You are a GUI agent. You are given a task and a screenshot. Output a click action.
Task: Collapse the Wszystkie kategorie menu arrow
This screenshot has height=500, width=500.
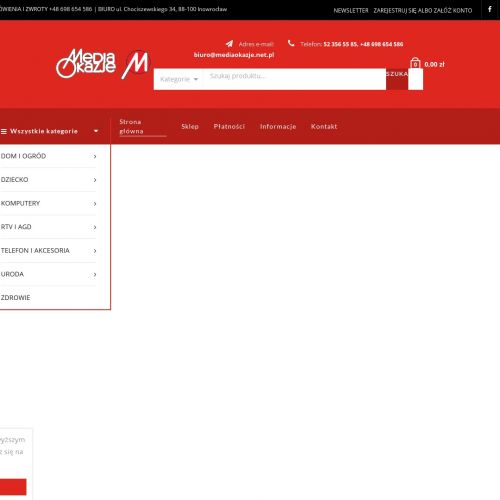(96, 131)
